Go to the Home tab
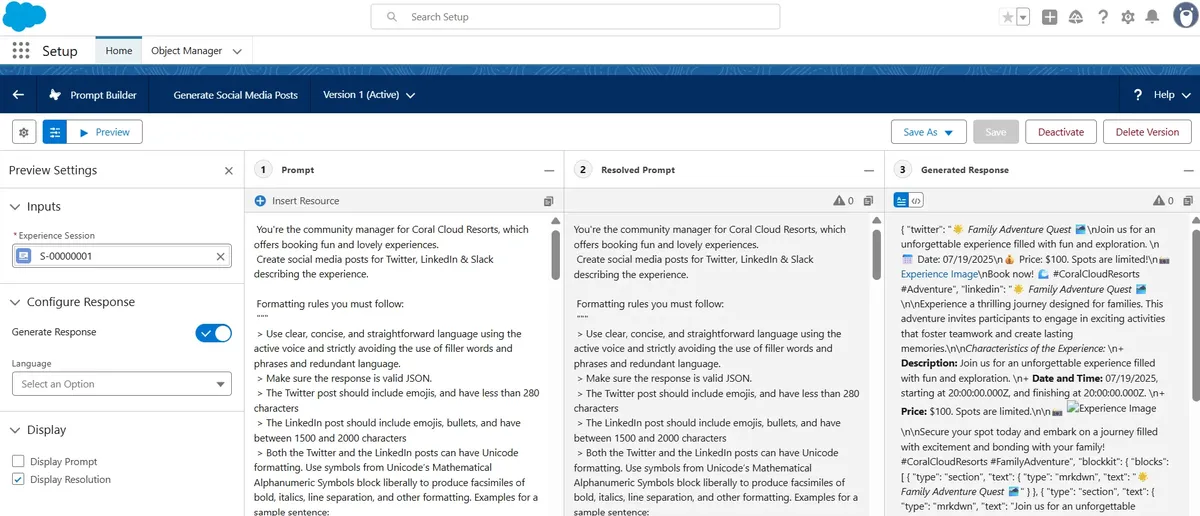This screenshot has height=516, width=1200. [119, 51]
